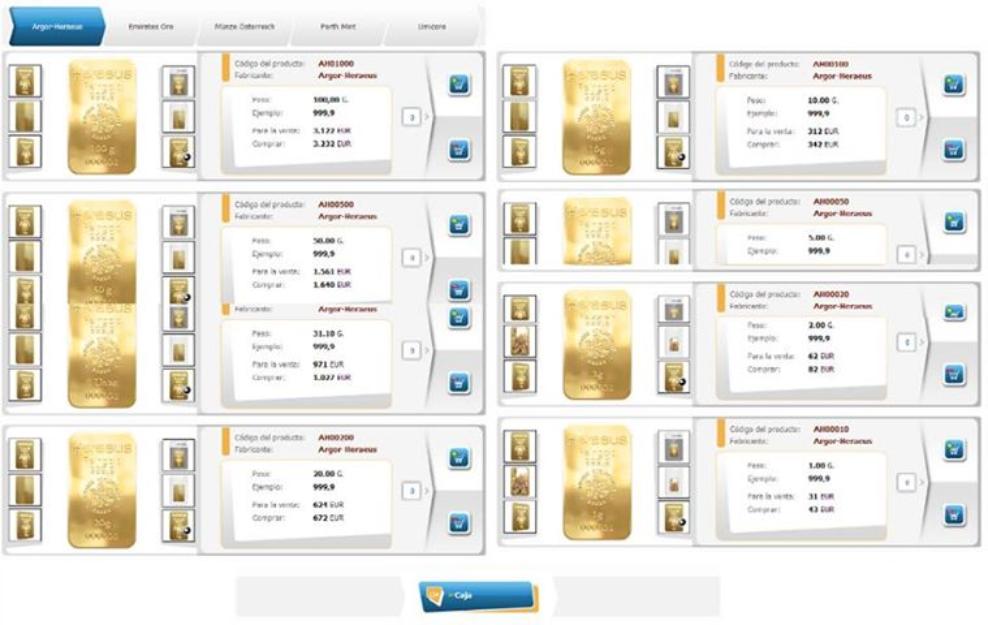Click the 342 EUR buy price
Viewport: 988px width, 625px height.
click(823, 144)
